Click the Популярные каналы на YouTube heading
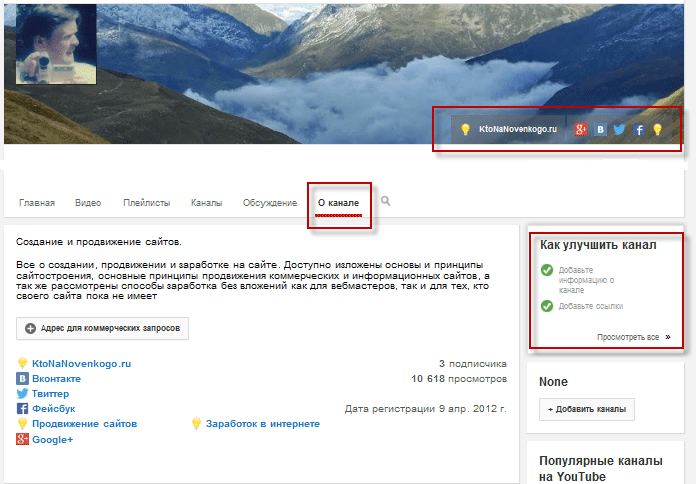Screen dimensions: 696x484 [x=601, y=468]
